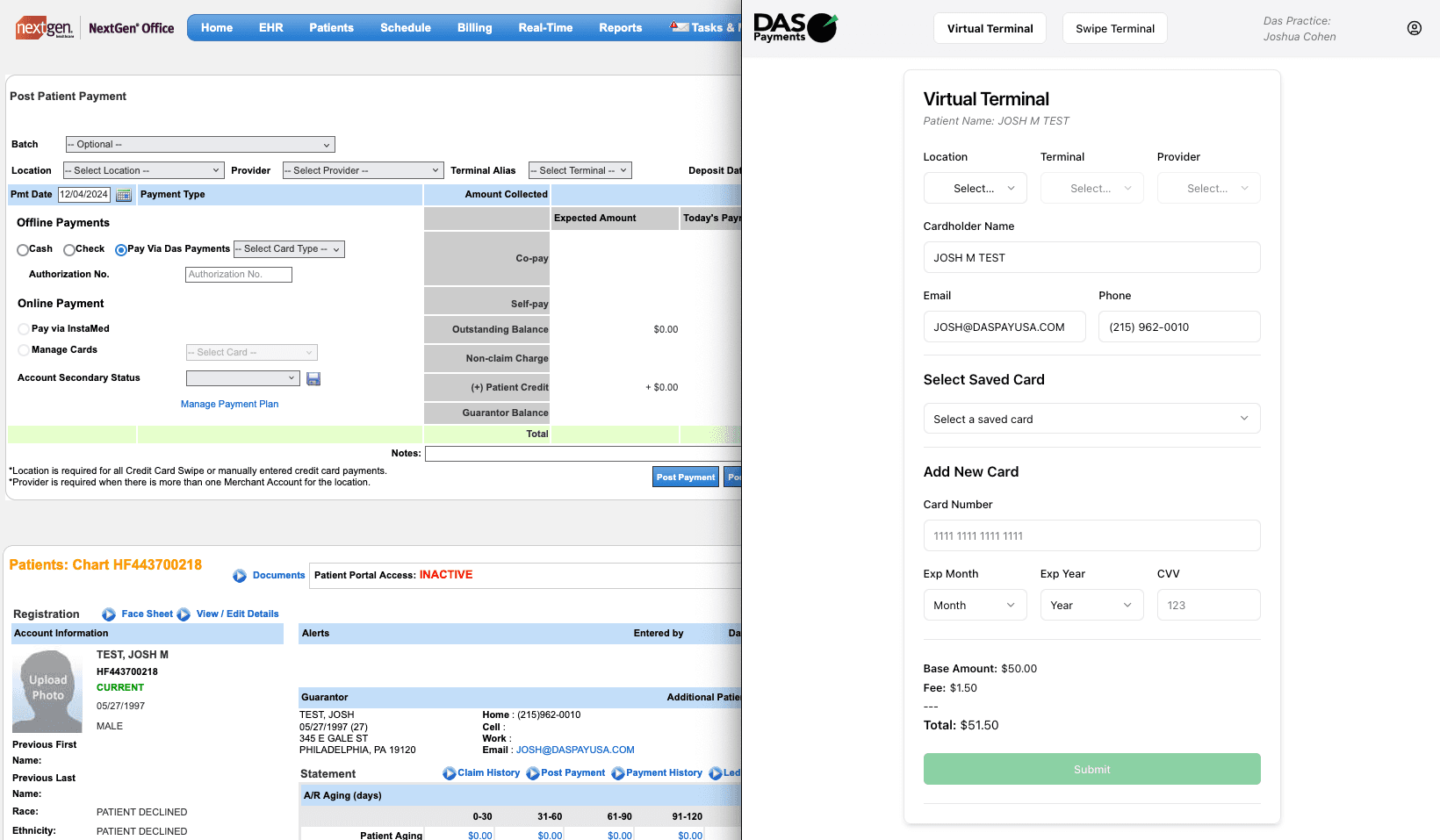Open the Select Card Type dropdown
This screenshot has height=840, width=1440.
pos(289,249)
